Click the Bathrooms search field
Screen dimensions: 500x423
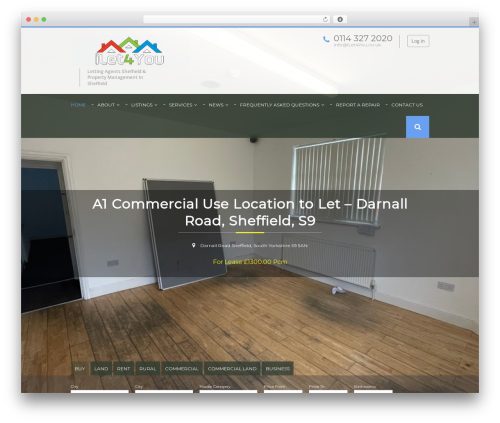[373, 391]
